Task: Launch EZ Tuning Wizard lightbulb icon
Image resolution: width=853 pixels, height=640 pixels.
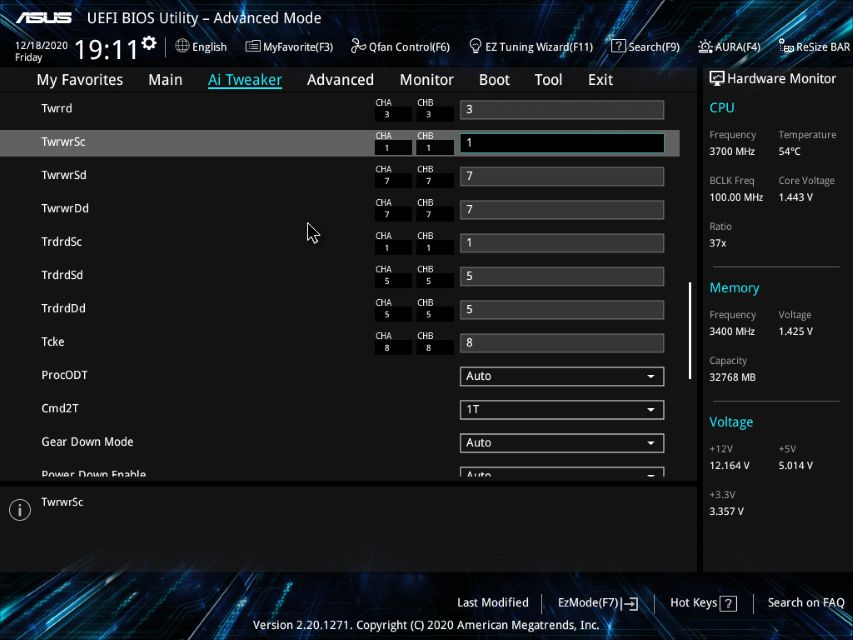Action: coord(475,46)
